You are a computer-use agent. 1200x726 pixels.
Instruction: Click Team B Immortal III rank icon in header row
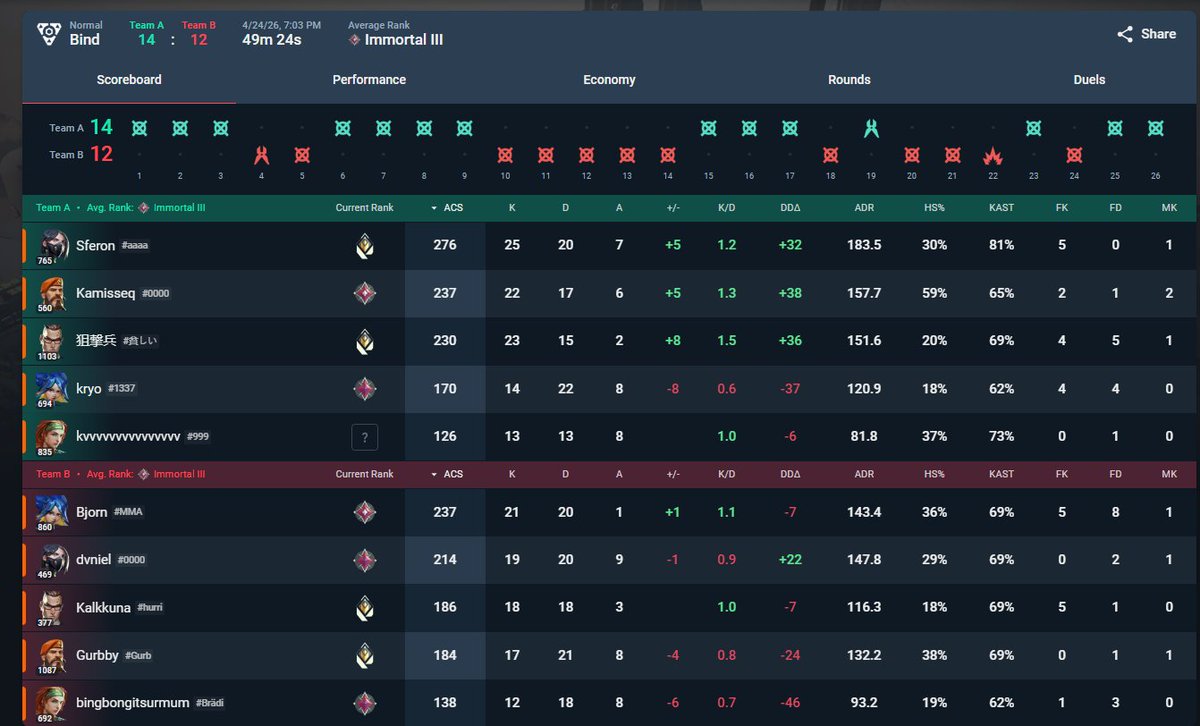click(x=144, y=474)
